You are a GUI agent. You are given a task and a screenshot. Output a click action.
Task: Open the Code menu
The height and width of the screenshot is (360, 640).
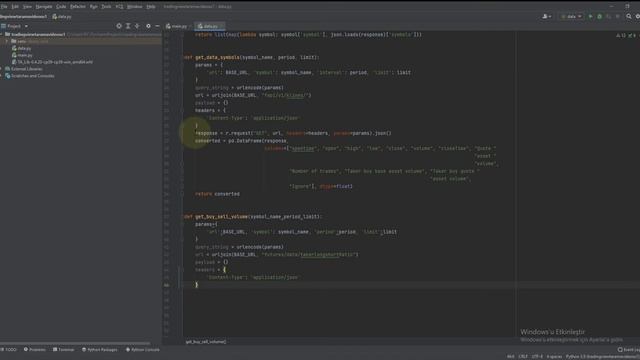[61, 7]
